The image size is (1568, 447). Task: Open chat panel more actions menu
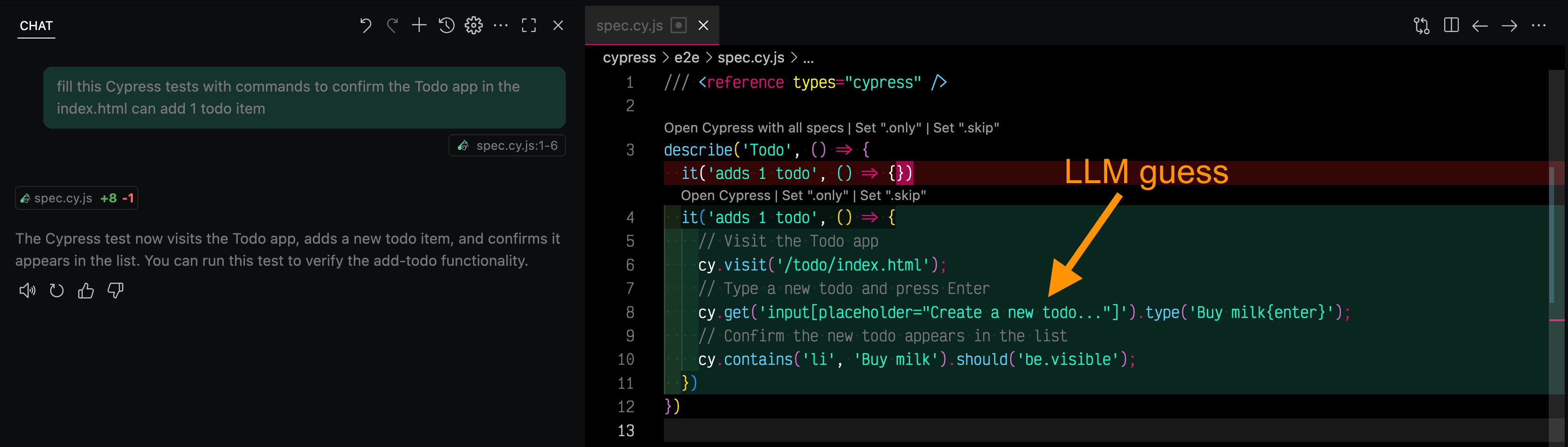pos(500,25)
